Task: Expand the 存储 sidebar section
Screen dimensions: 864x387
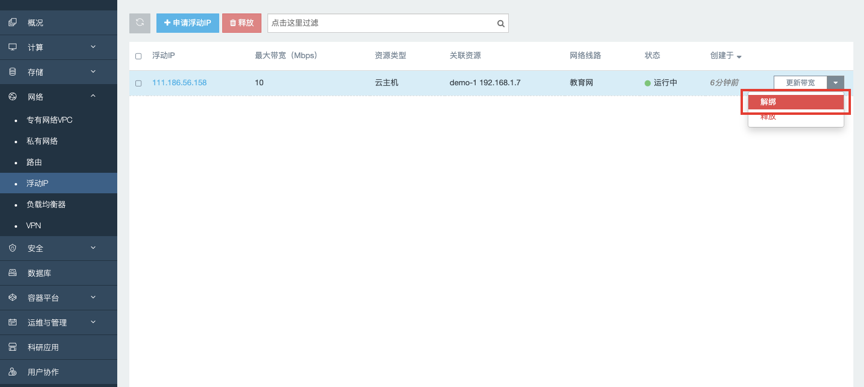Action: [x=93, y=72]
